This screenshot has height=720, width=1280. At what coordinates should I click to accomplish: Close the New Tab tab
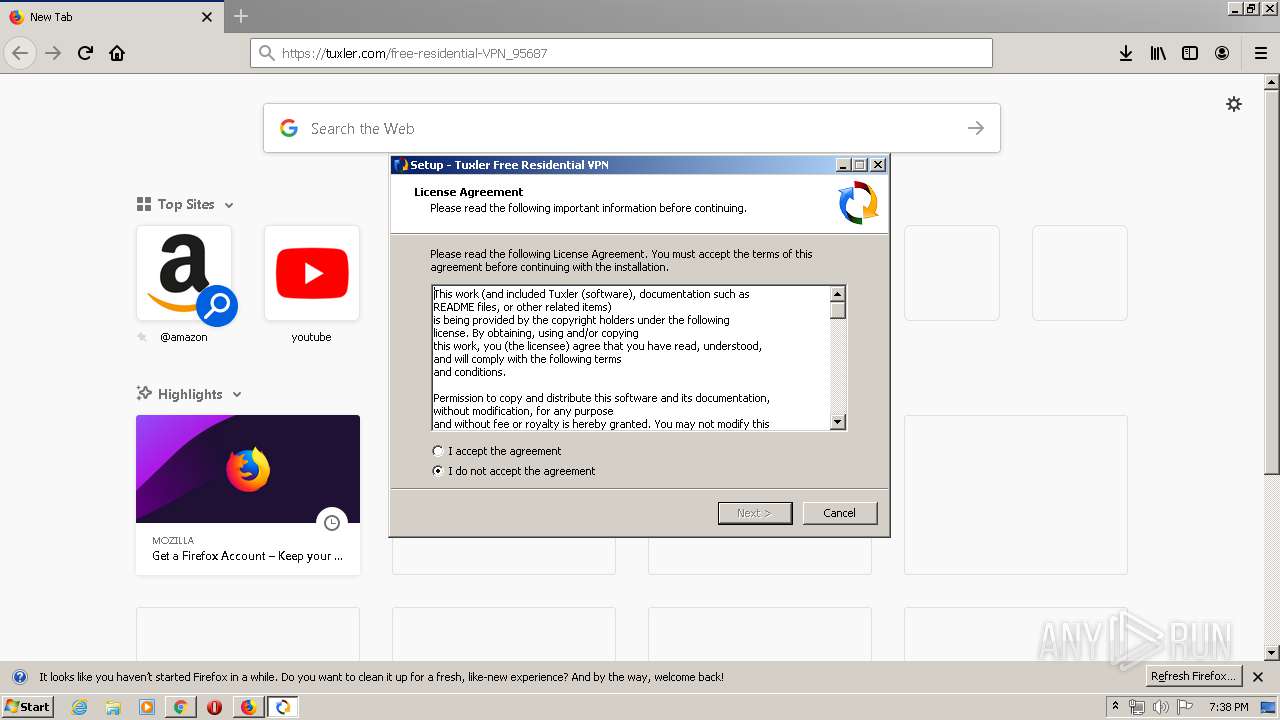point(207,17)
